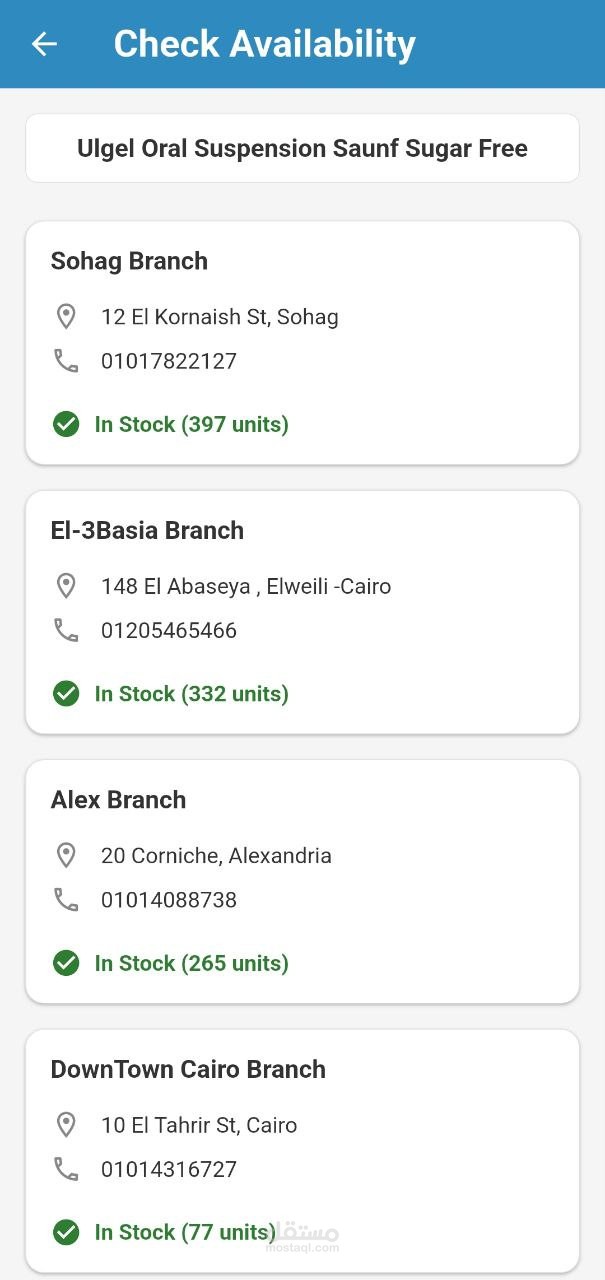Click the location pin for Sohag Branch
Screen dimensions: 605x1280
66,317
